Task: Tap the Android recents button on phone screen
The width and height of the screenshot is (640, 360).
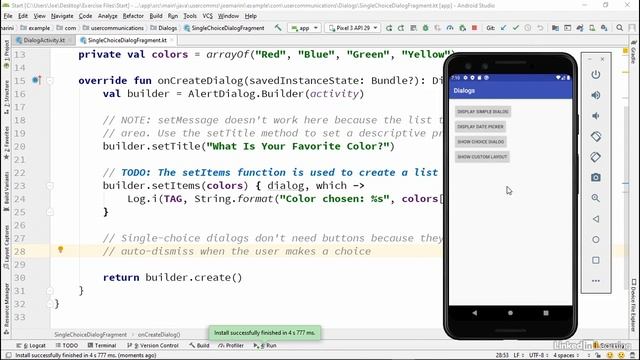Action: point(546,313)
